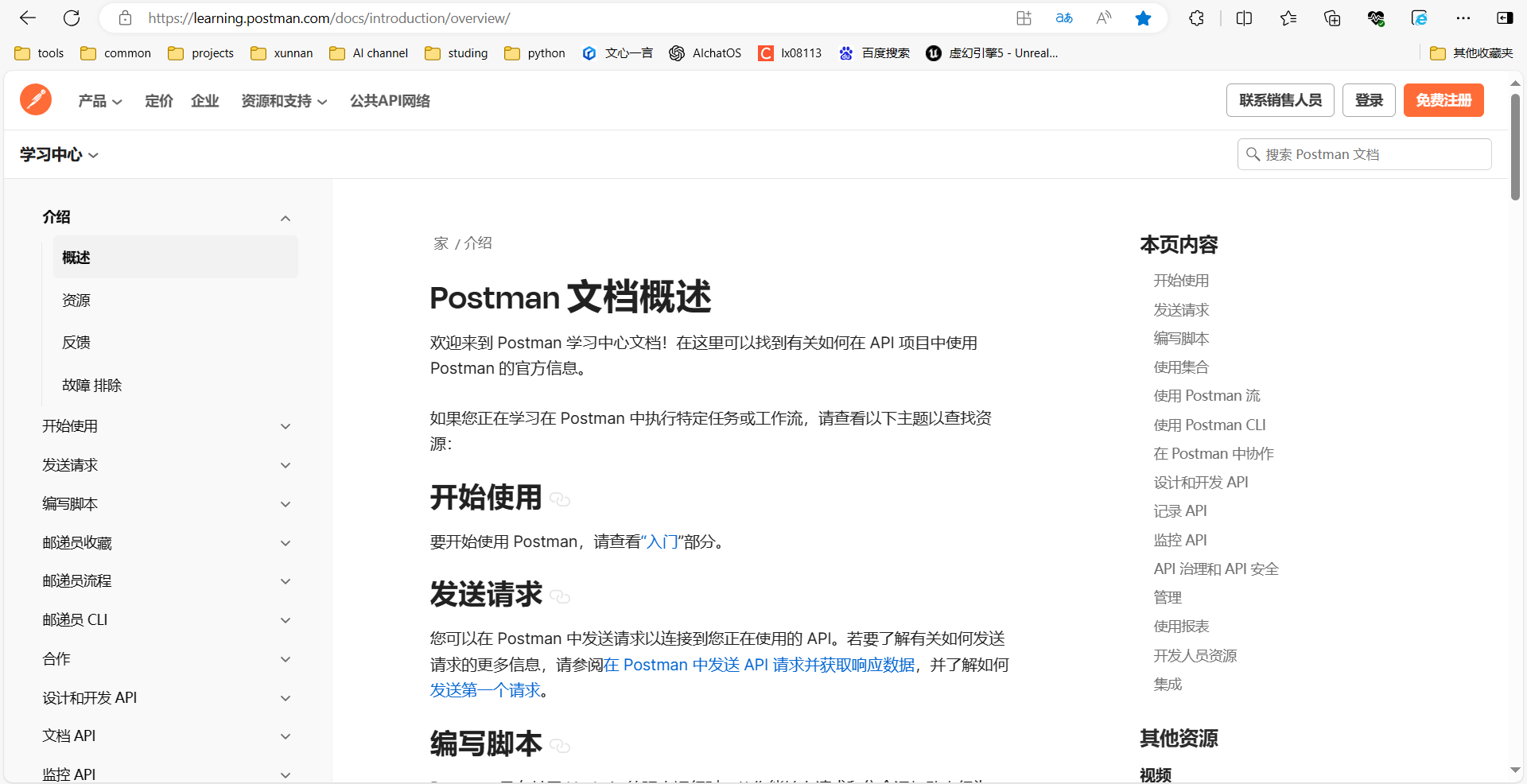The image size is (1527, 784).
Task: Open the 公共API网络 nav item
Action: [390, 101]
